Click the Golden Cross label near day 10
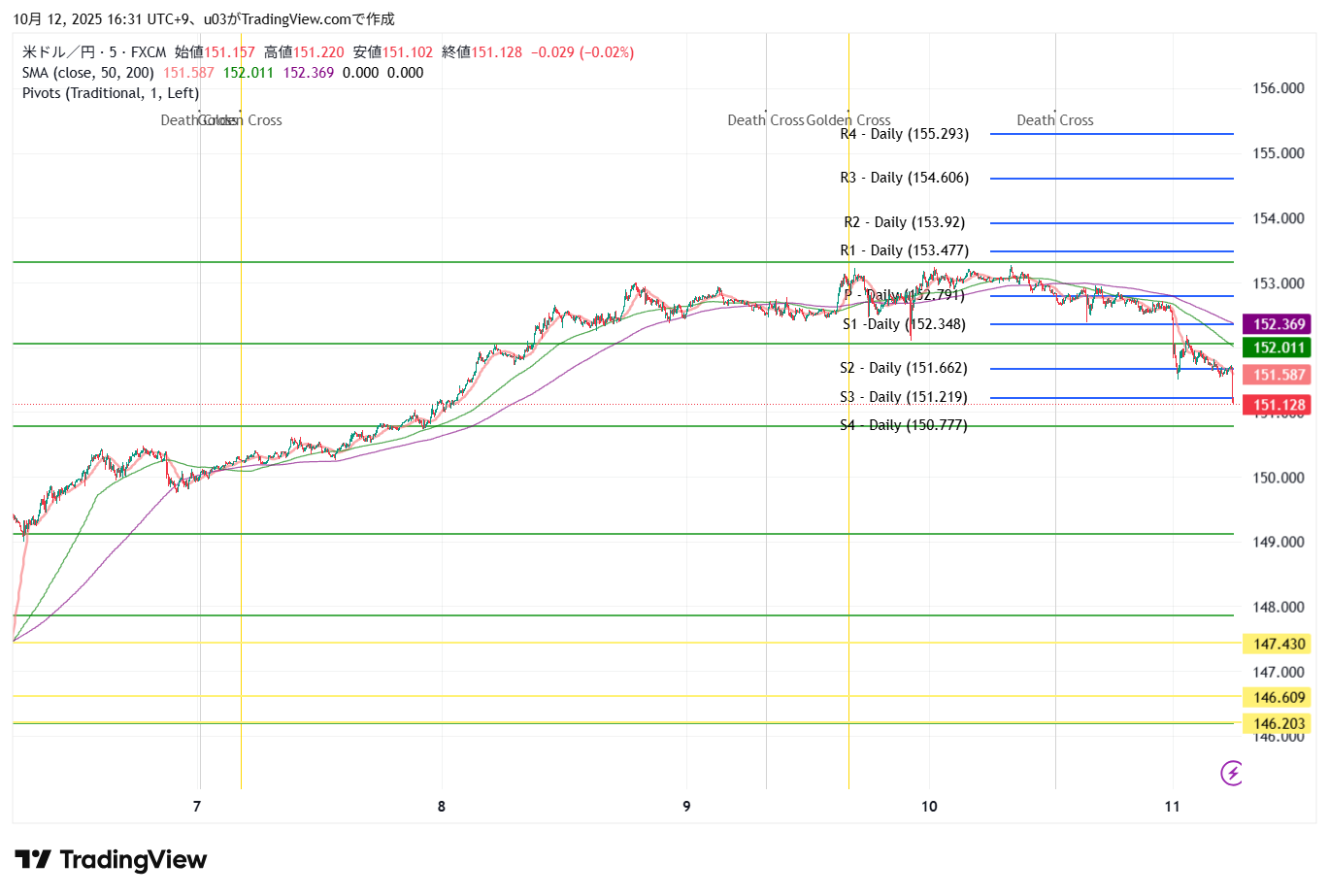Image resolution: width=1329 pixels, height=896 pixels. tap(848, 120)
